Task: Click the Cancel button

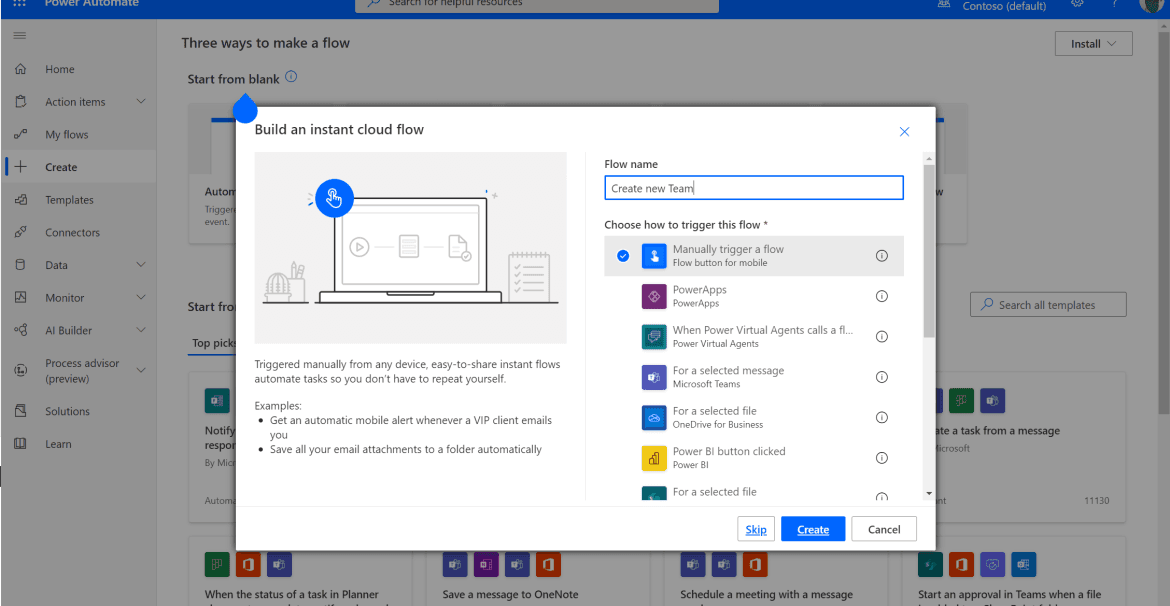Action: pos(883,529)
